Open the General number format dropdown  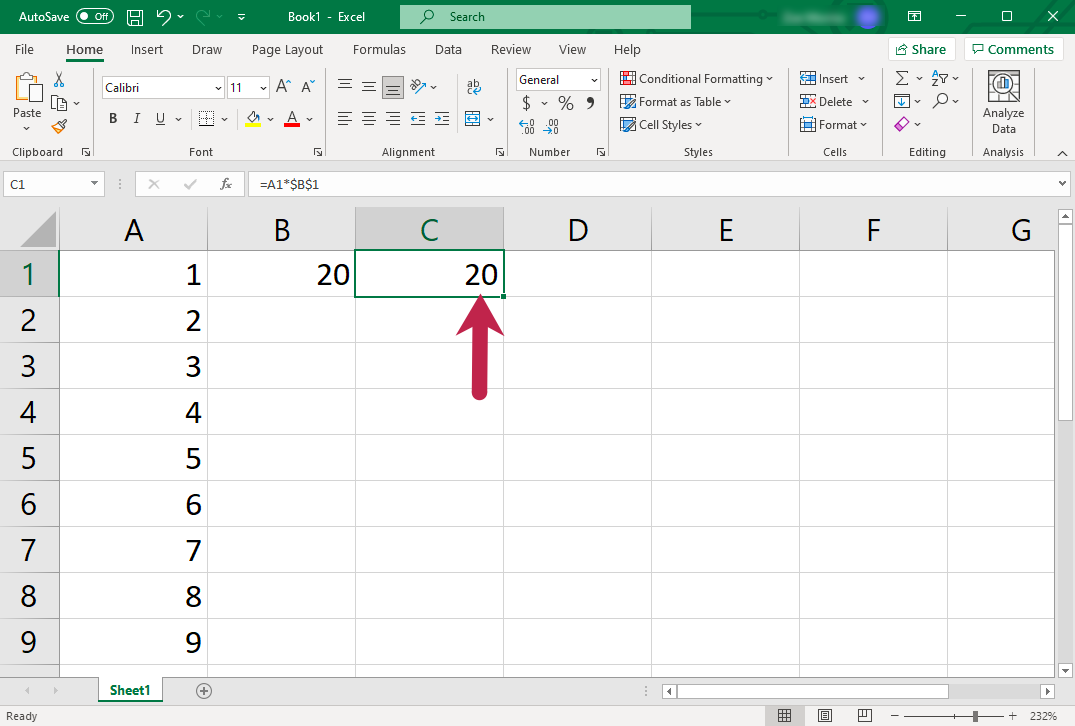pyautogui.click(x=594, y=80)
